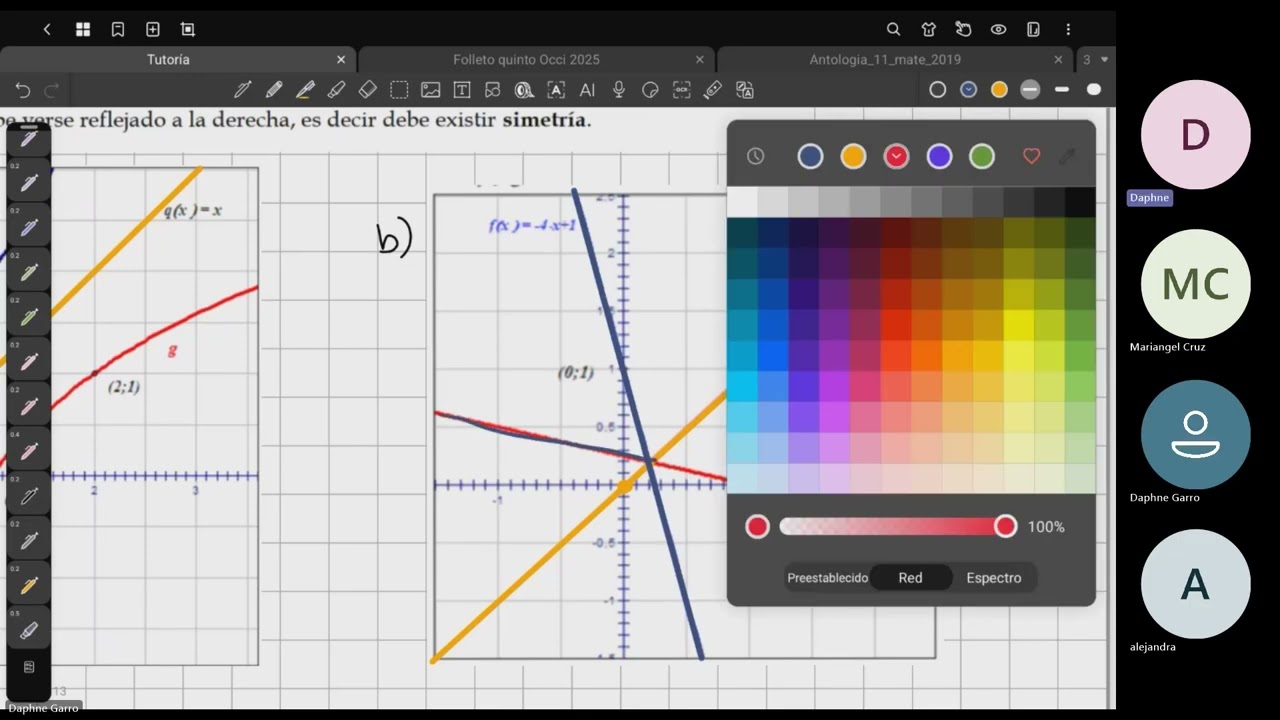Add a new page with plus icon
Image resolution: width=1280 pixels, height=720 pixels.
pos(153,30)
